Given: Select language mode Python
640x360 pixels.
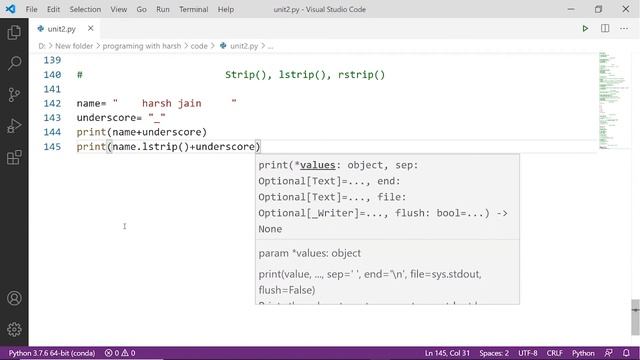Looking at the screenshot, I should click(583, 353).
